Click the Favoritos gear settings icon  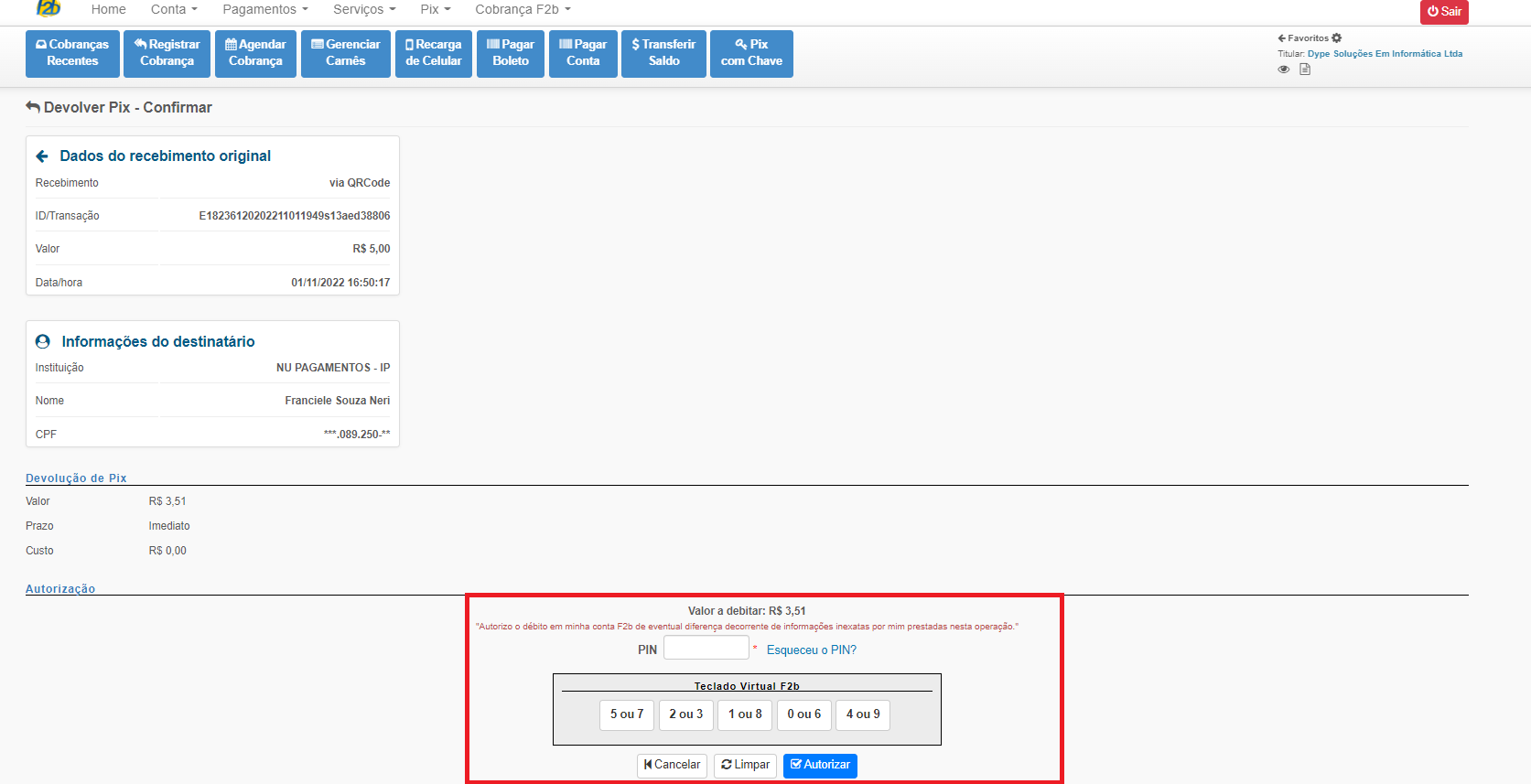point(1337,38)
